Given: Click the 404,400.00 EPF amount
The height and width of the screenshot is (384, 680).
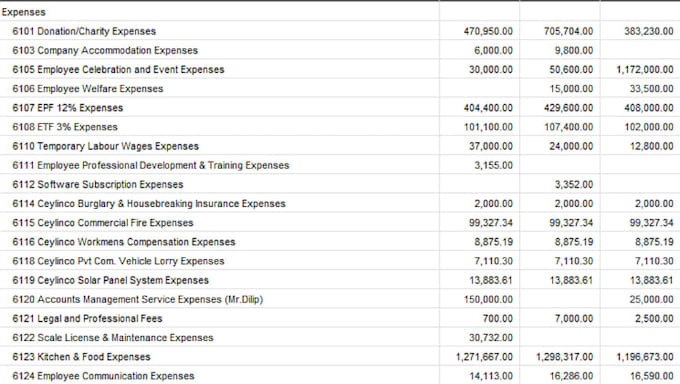Looking at the screenshot, I should pyautogui.click(x=488, y=108).
